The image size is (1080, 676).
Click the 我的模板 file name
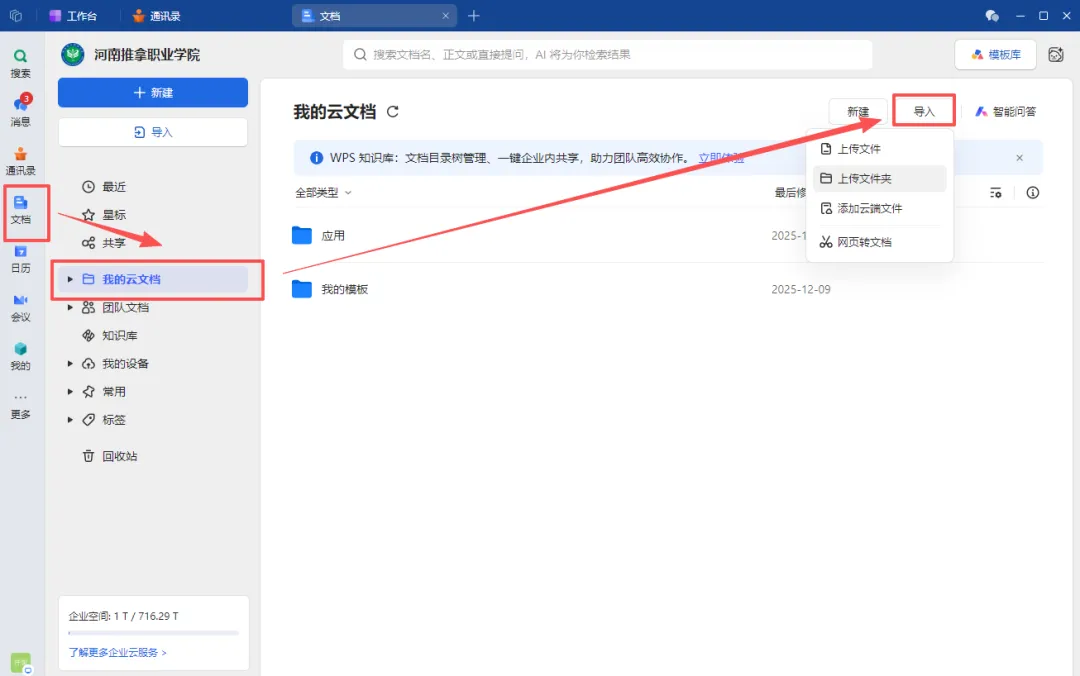(x=344, y=289)
